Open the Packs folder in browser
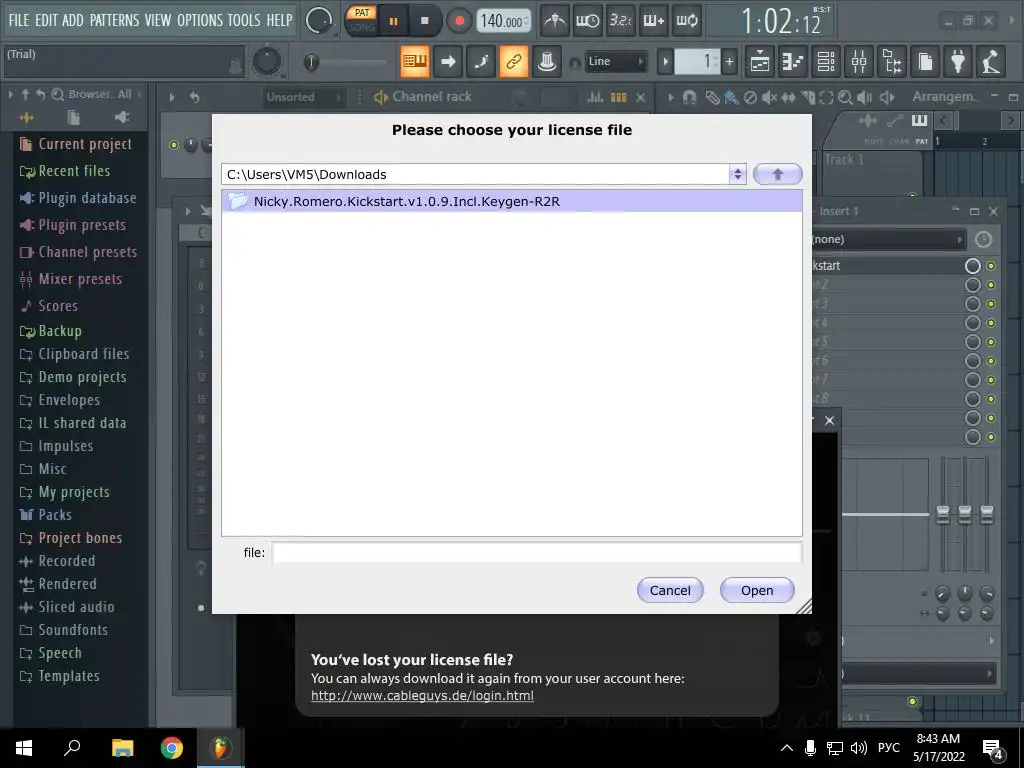 (45, 515)
